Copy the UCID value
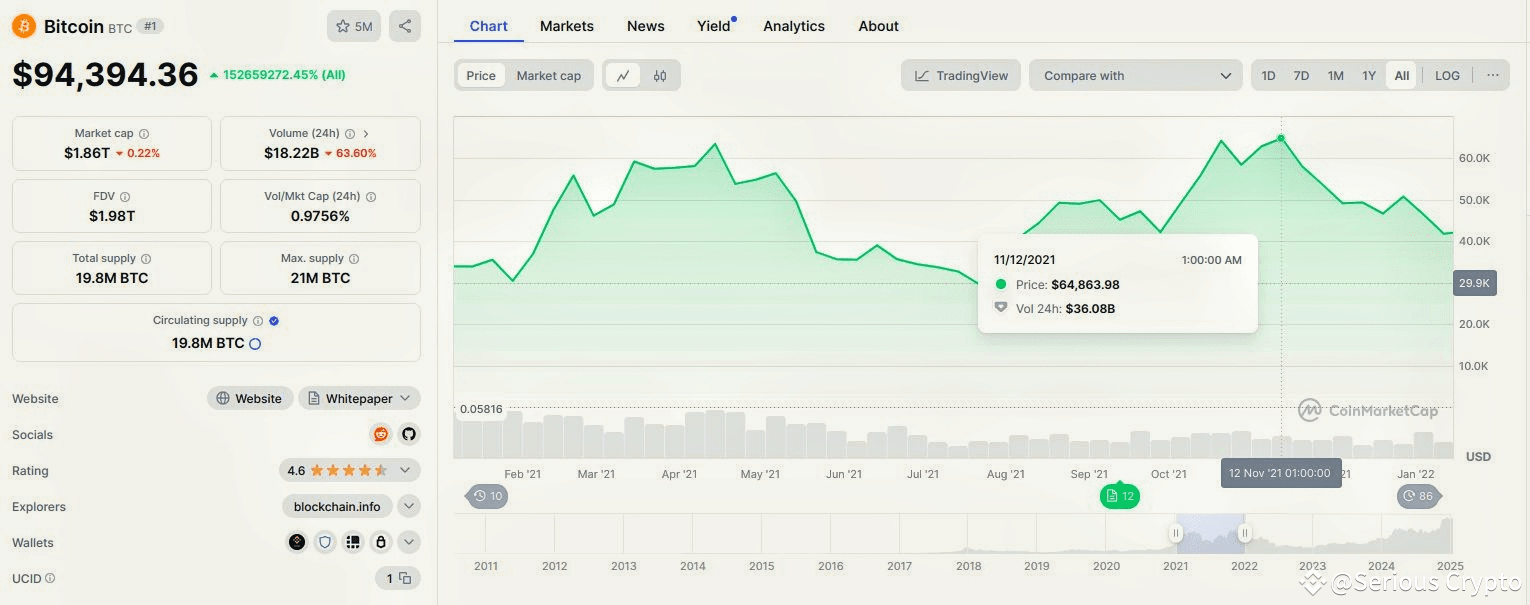The height and width of the screenshot is (605, 1530). [405, 578]
